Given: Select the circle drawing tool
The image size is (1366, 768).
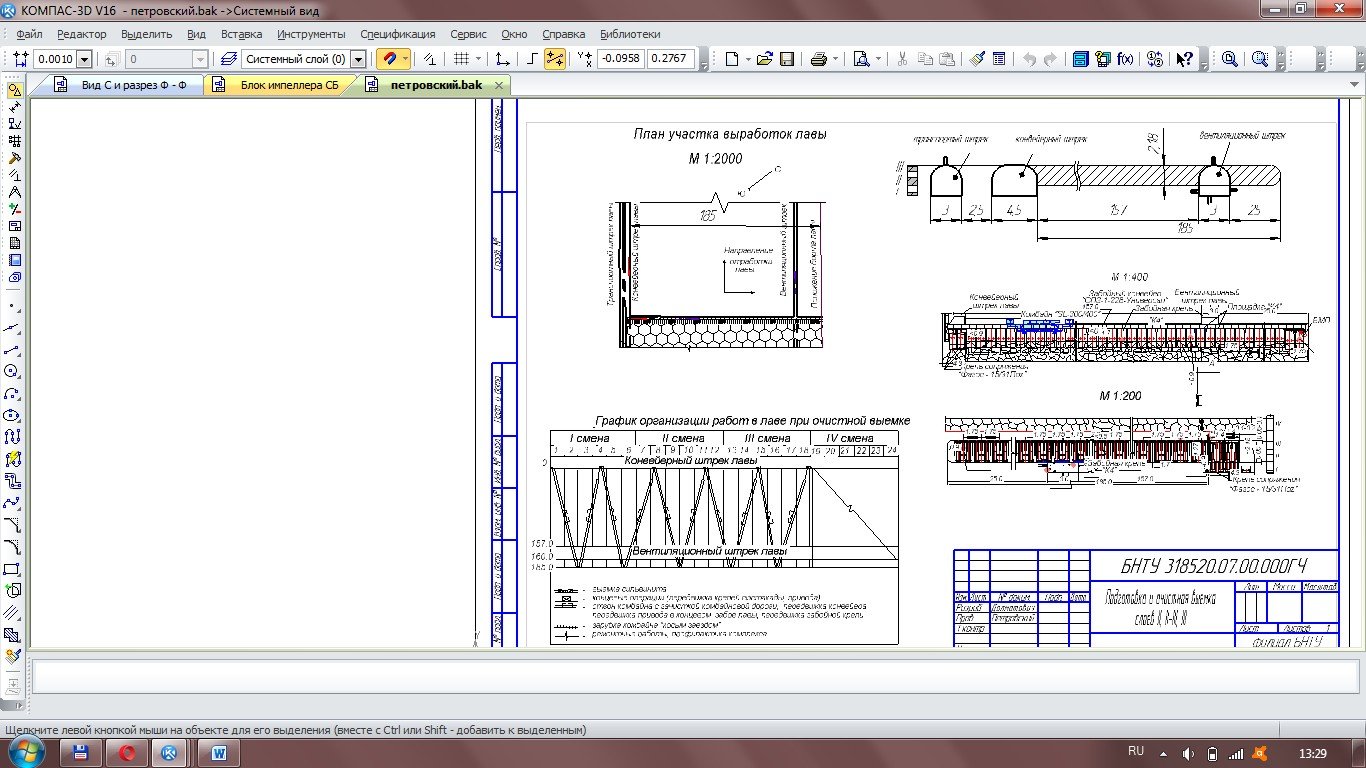Looking at the screenshot, I should [13, 372].
